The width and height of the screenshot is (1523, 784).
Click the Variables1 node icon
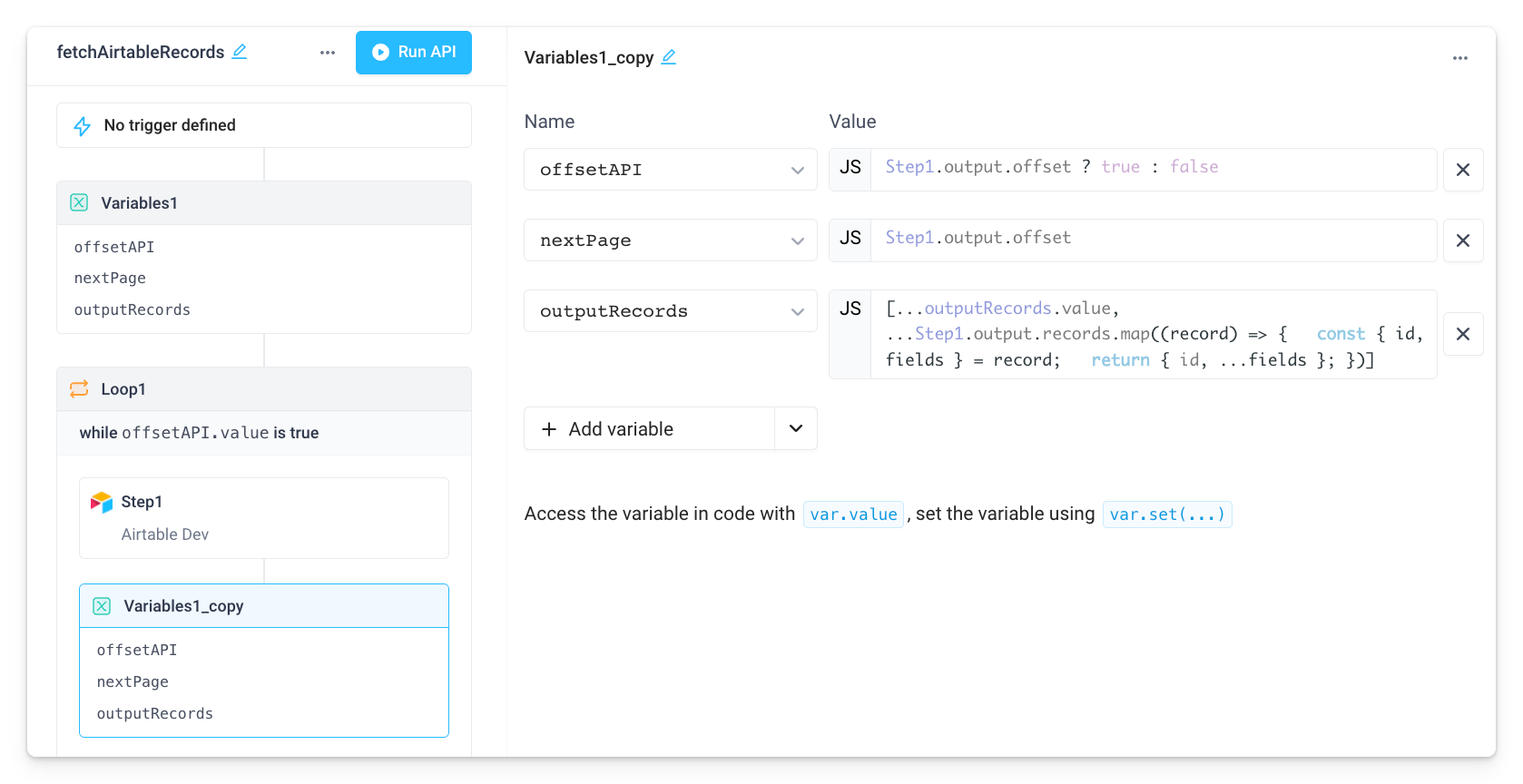(79, 202)
